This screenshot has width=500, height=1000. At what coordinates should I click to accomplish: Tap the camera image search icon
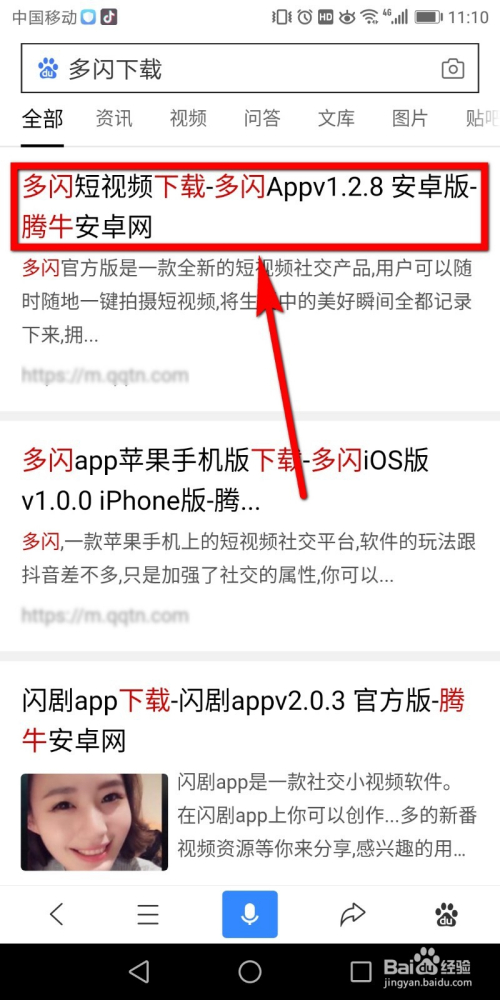[x=452, y=69]
